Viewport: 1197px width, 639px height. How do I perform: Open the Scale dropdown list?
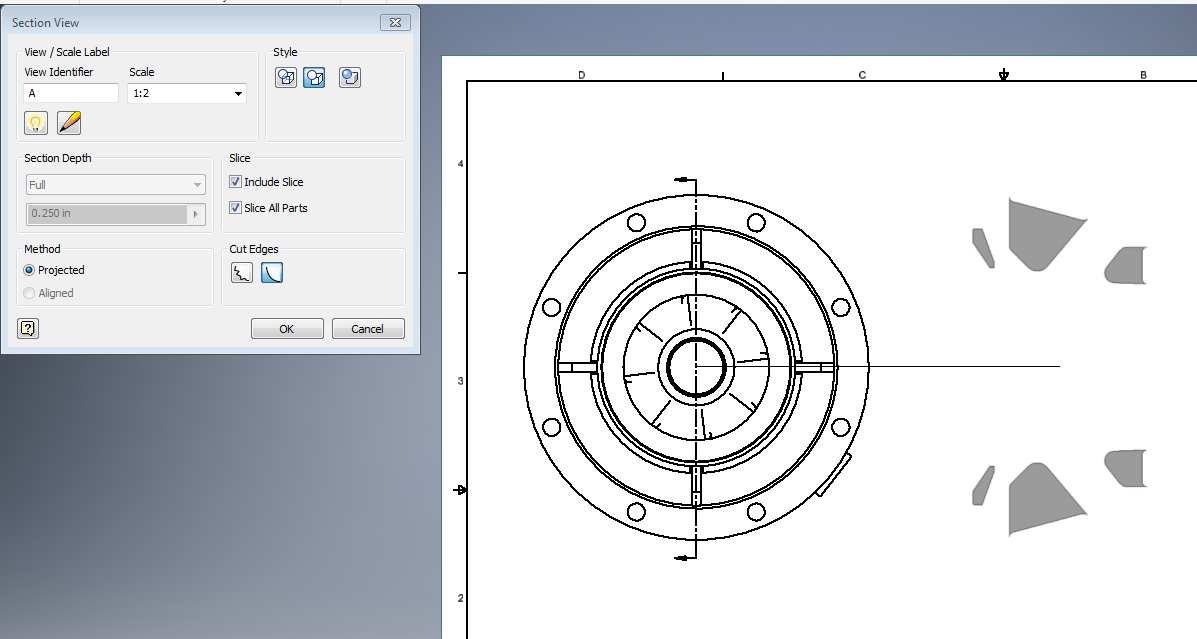coord(238,93)
